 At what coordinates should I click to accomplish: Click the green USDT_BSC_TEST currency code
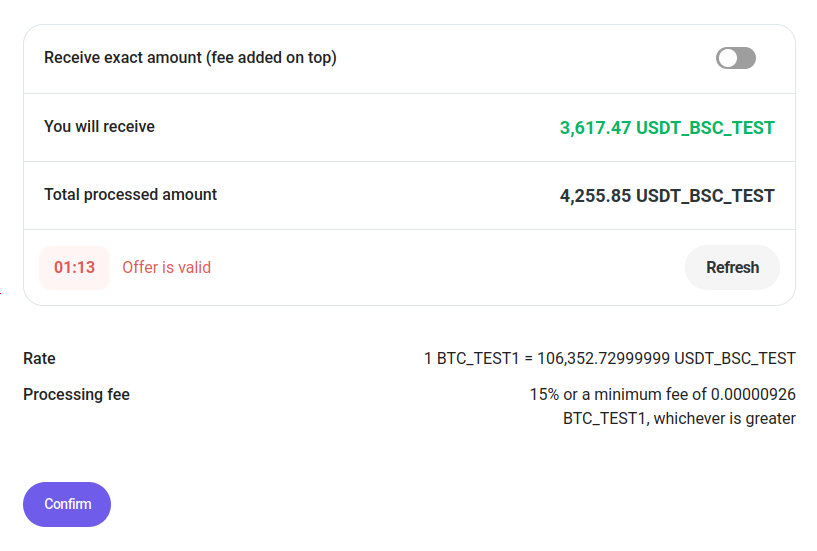tap(705, 128)
